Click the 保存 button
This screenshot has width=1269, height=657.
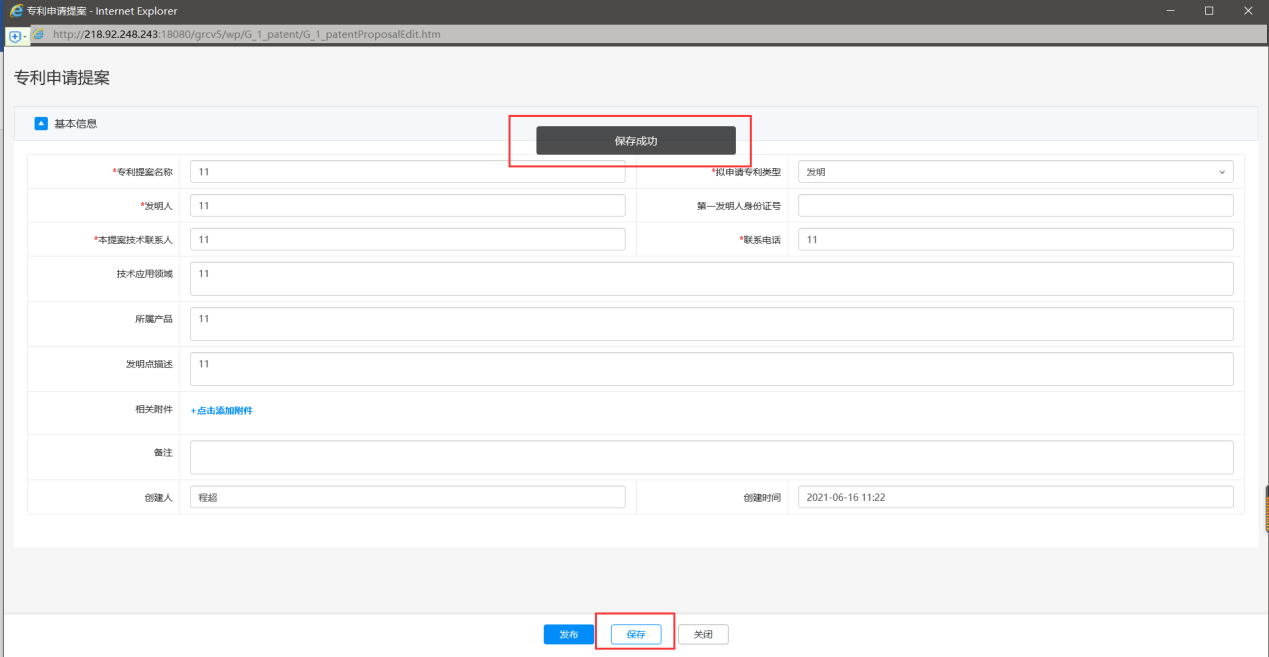[636, 634]
